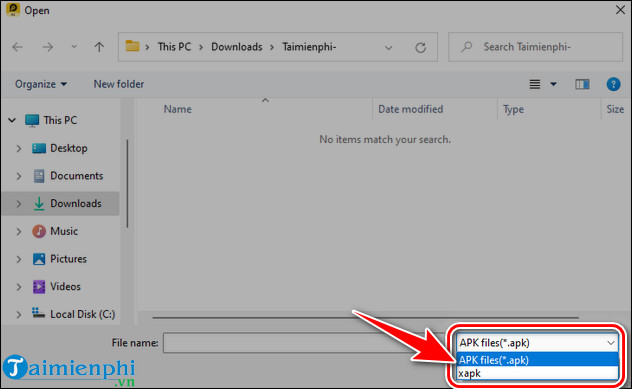Open the APK files(*.apk) file type combo box
This screenshot has height=389, width=632.
(x=537, y=343)
